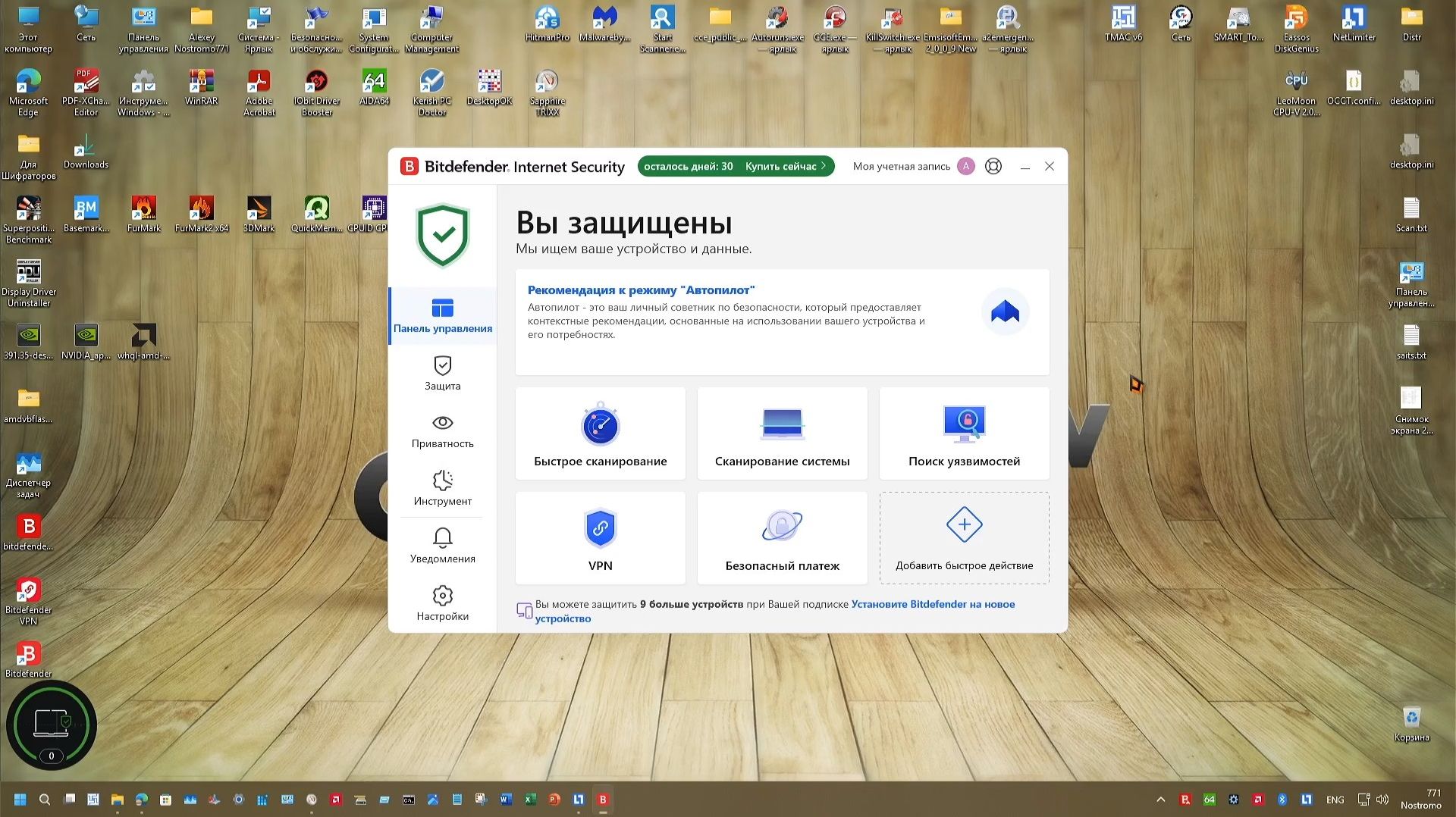Go to Приватность section
Image resolution: width=1456 pixels, height=817 pixels.
443,431
